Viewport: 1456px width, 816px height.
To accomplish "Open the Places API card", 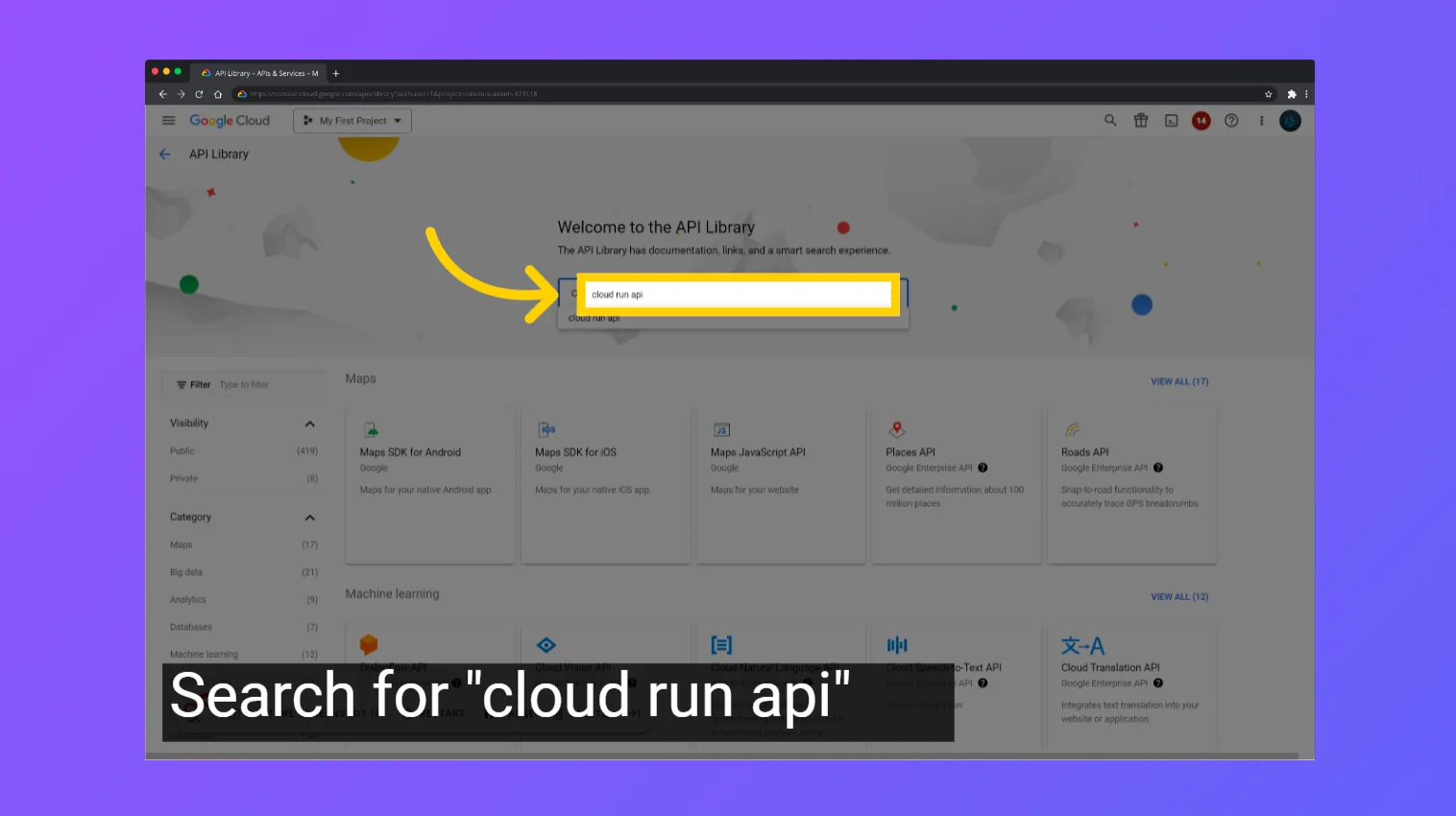I will 956,486.
